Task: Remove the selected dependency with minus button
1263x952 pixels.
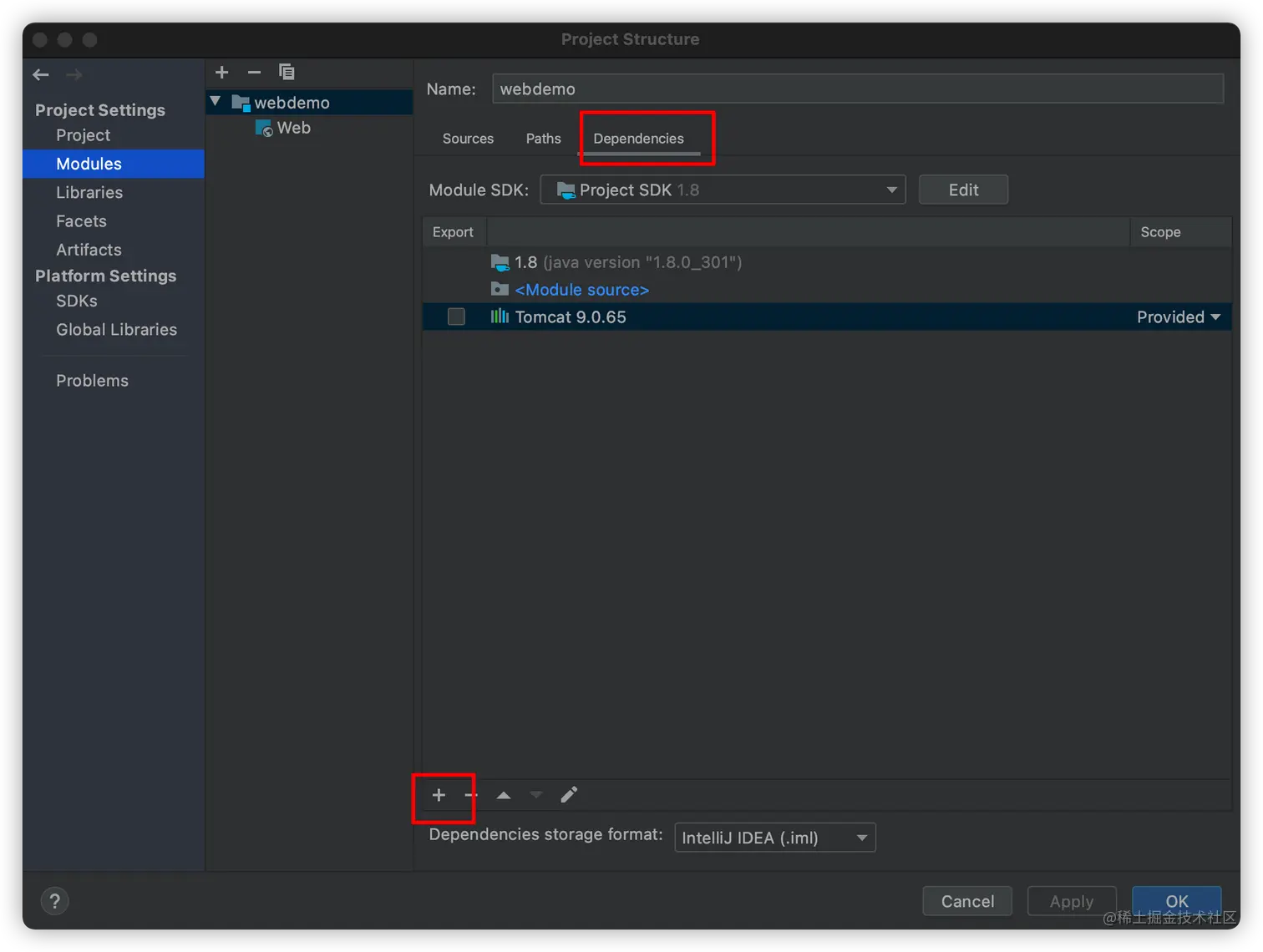Action: click(x=471, y=795)
